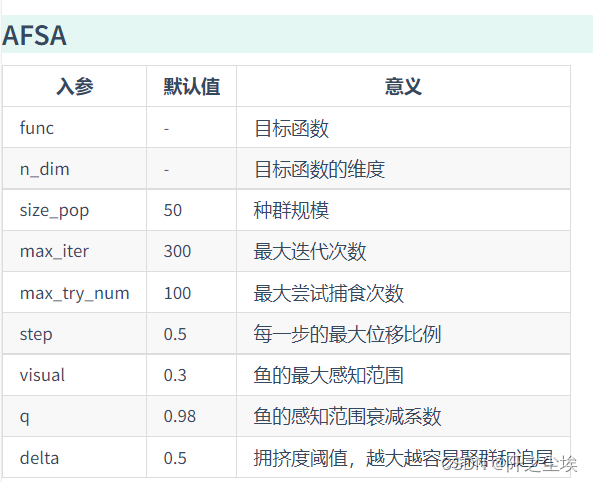Click the AFSA section heading
This screenshot has height=482, width=593.
(x=34, y=35)
